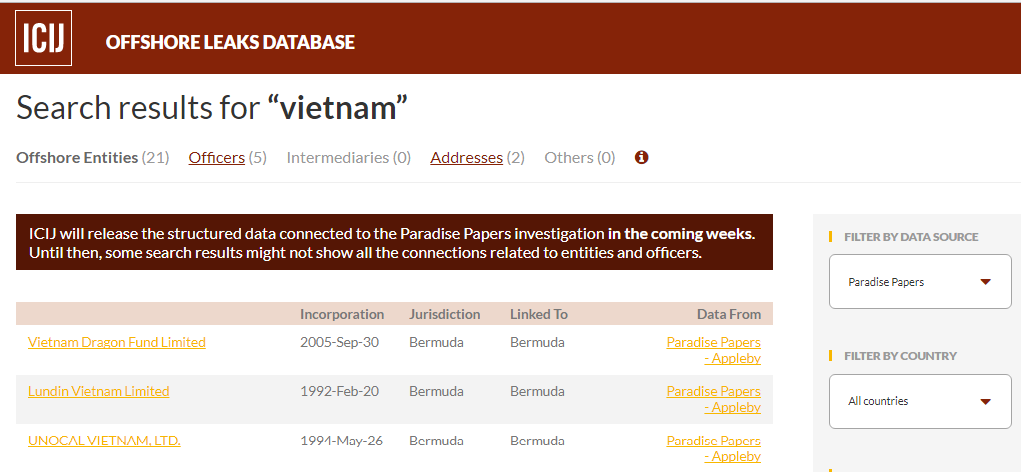Switch to the Intermediaries tab
Image resolution: width=1021 pixels, height=472 pixels.
(348, 158)
